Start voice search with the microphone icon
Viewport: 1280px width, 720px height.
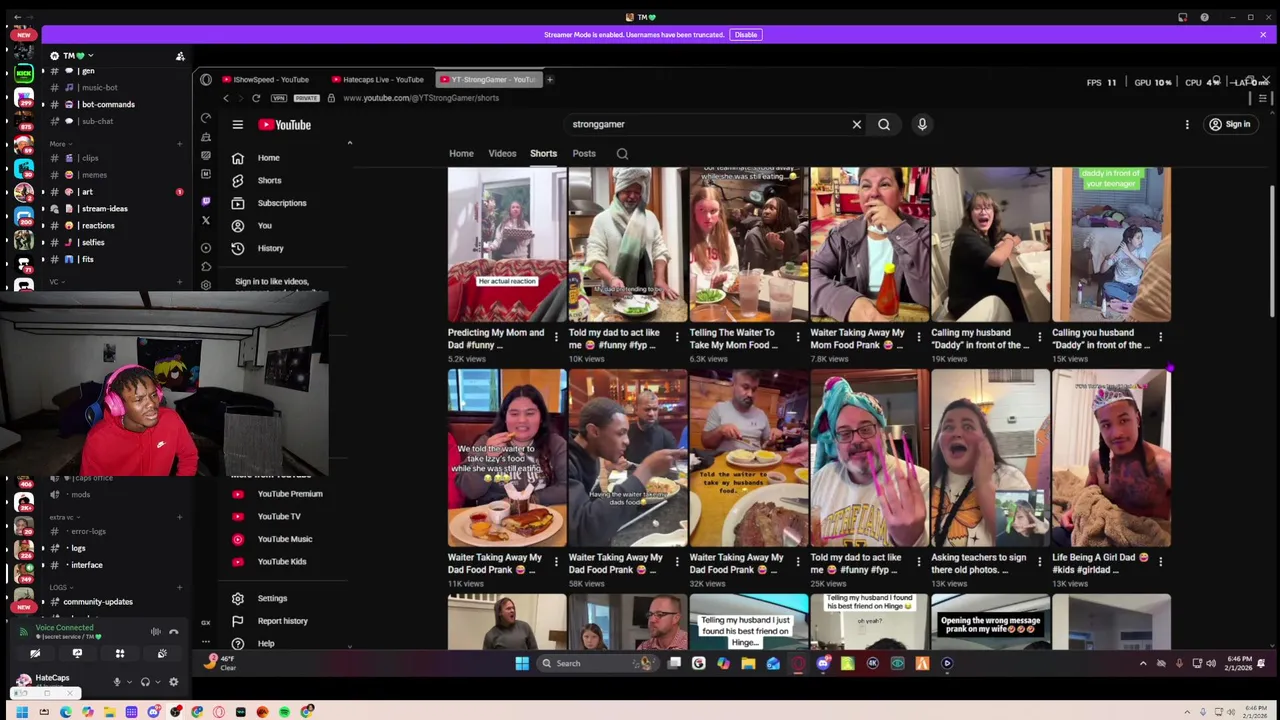922,124
